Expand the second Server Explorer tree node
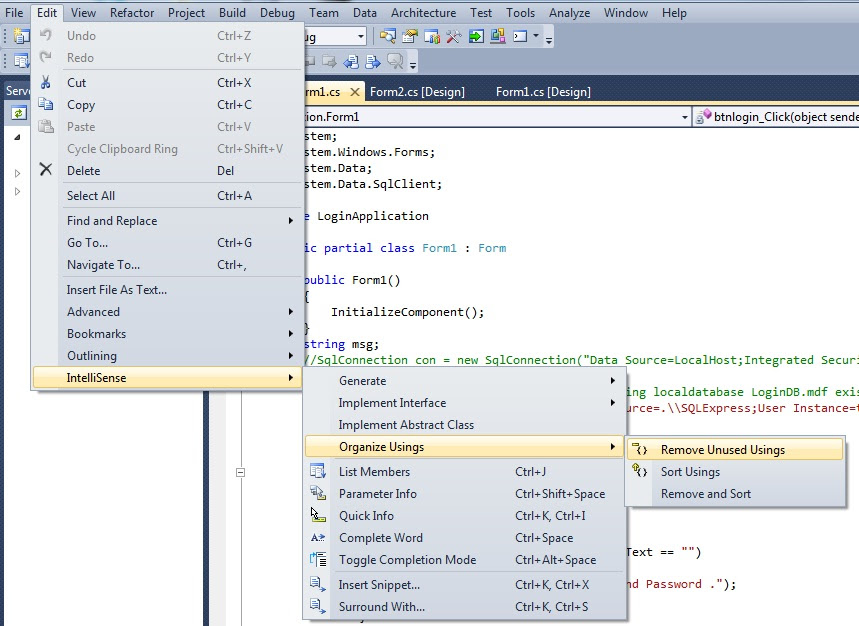The width and height of the screenshot is (859, 626). click(x=17, y=173)
